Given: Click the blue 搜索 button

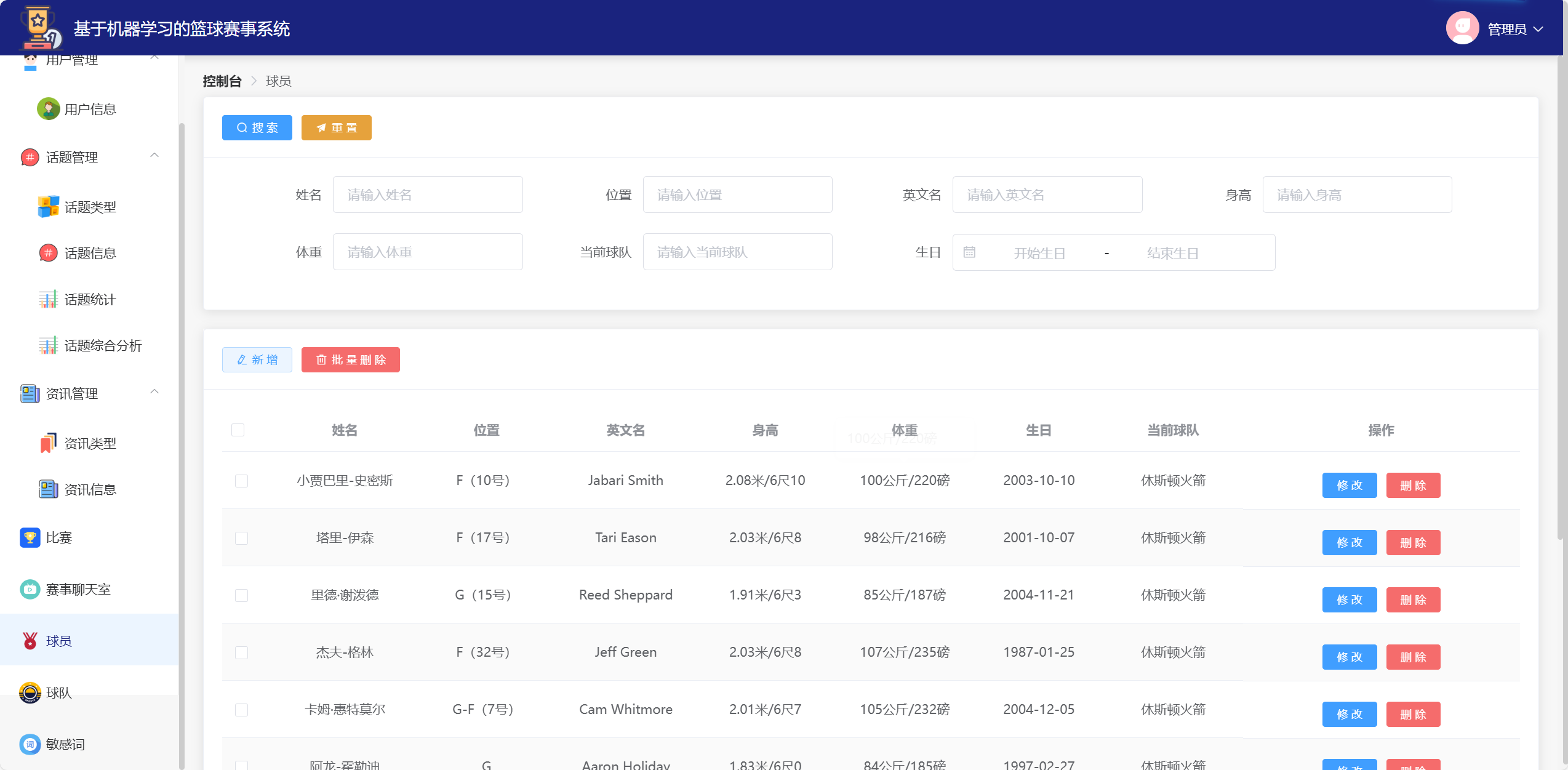Looking at the screenshot, I should click(x=257, y=127).
